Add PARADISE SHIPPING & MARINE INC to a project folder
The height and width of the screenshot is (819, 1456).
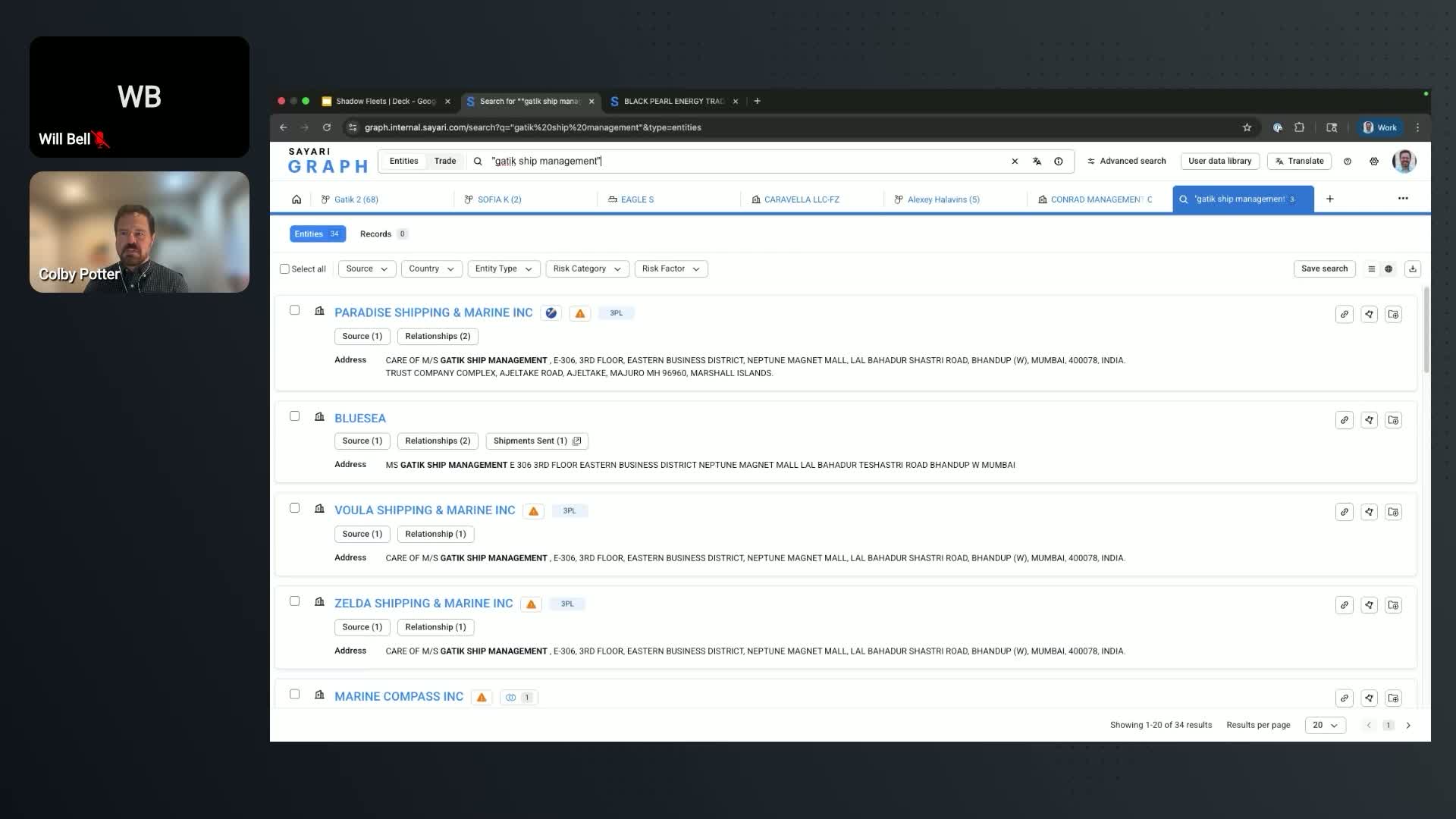coord(1394,314)
